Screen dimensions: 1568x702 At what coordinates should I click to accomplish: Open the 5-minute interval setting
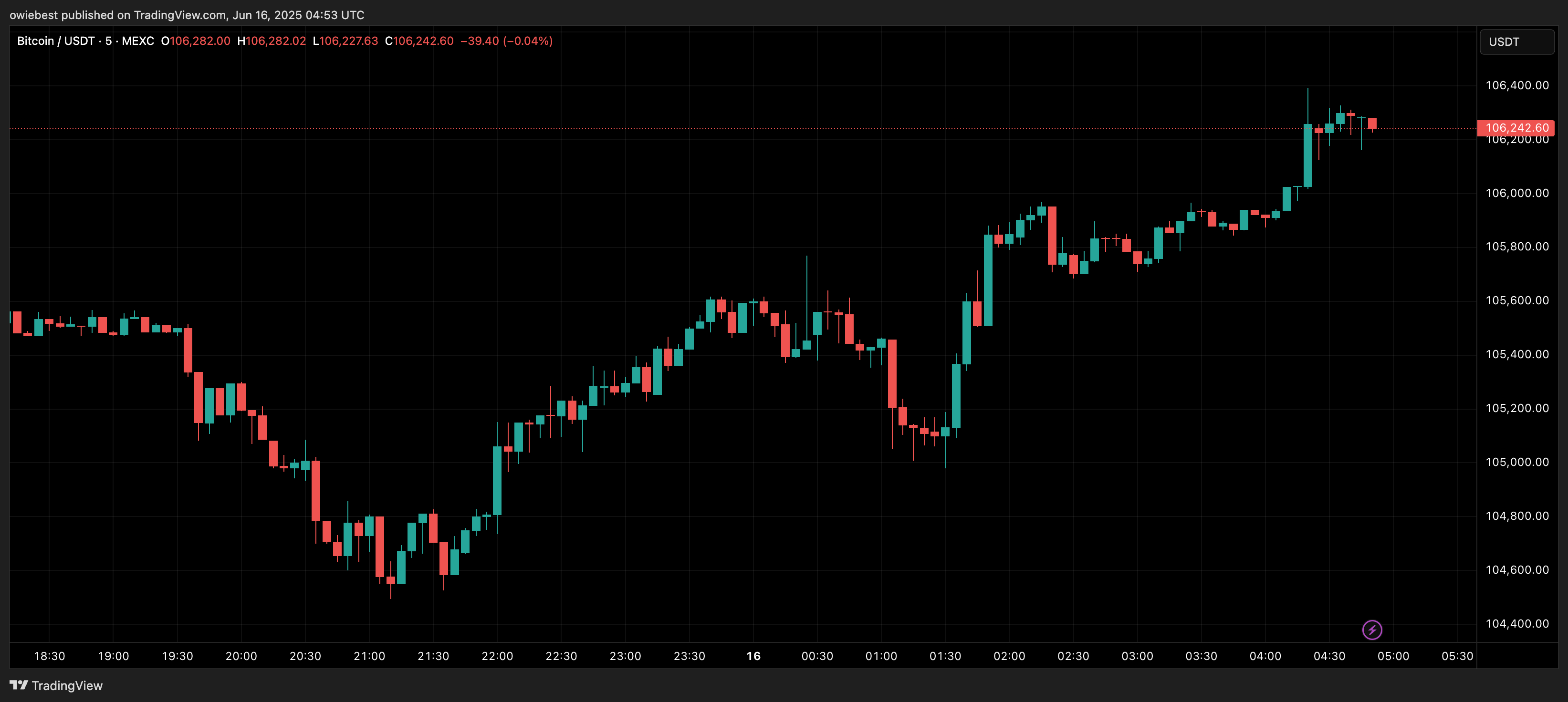coord(108,41)
